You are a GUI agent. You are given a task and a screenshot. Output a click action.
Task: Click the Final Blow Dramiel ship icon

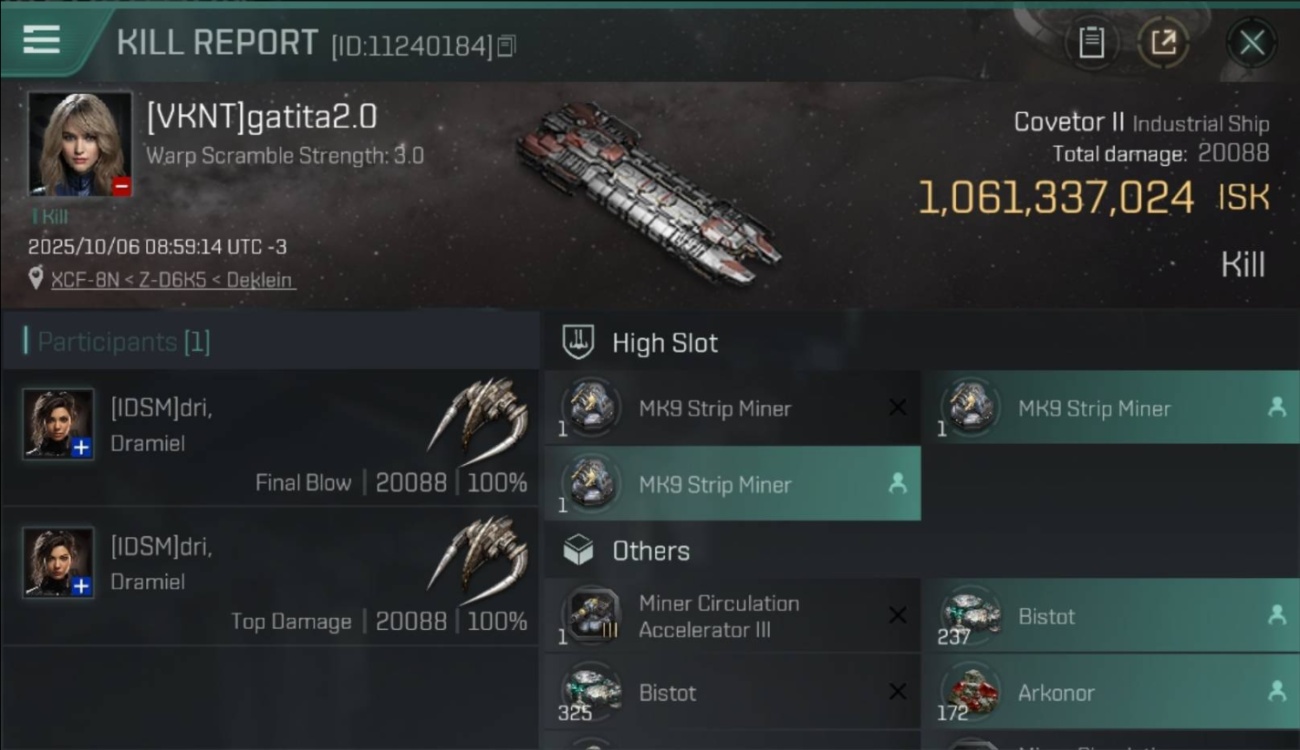point(479,414)
